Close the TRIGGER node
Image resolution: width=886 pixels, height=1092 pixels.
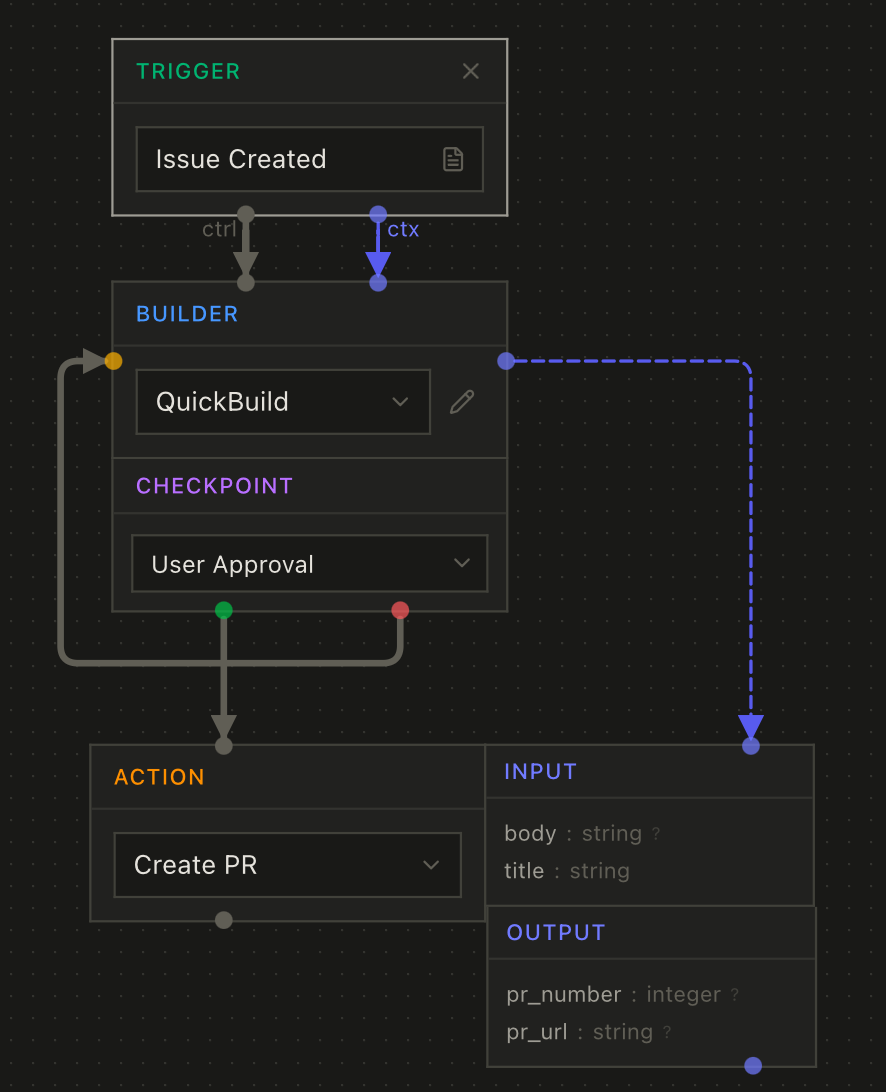470,70
